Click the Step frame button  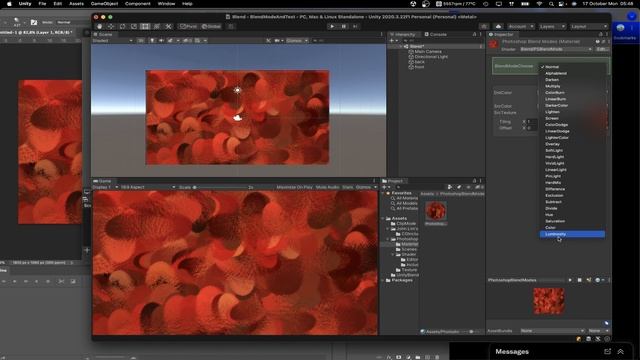(x=355, y=26)
